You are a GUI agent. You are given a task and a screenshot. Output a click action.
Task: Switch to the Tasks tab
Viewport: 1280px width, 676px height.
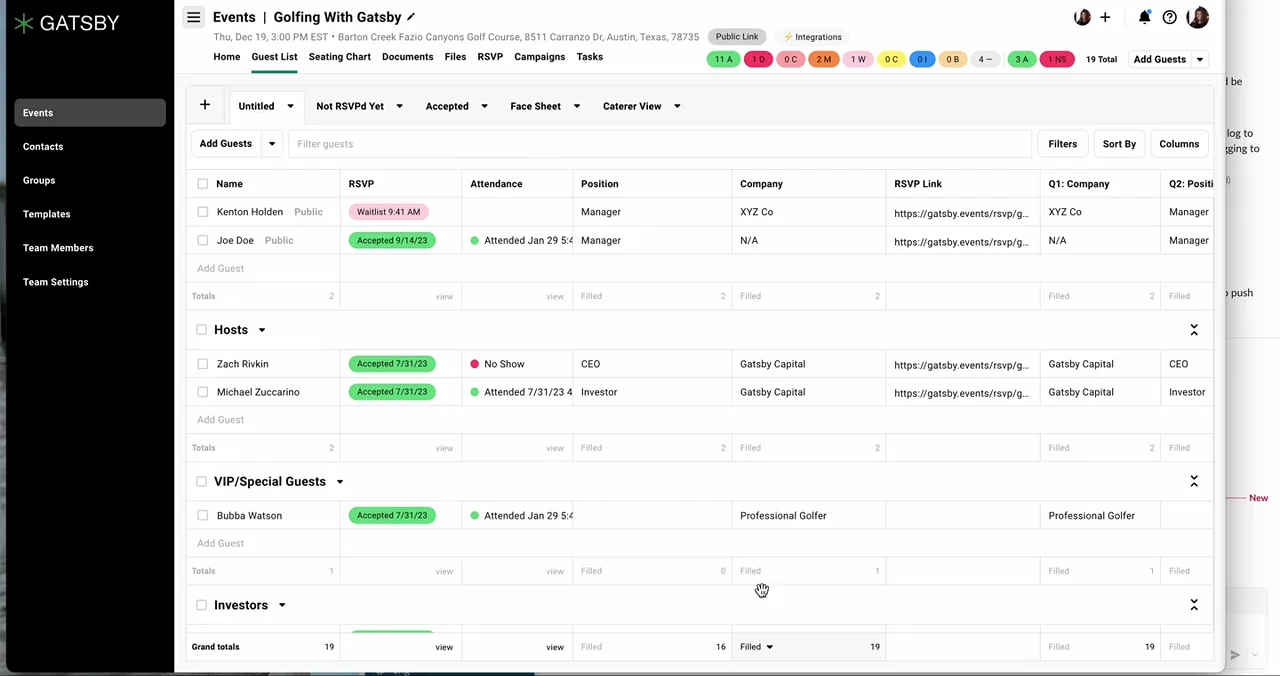pos(590,57)
